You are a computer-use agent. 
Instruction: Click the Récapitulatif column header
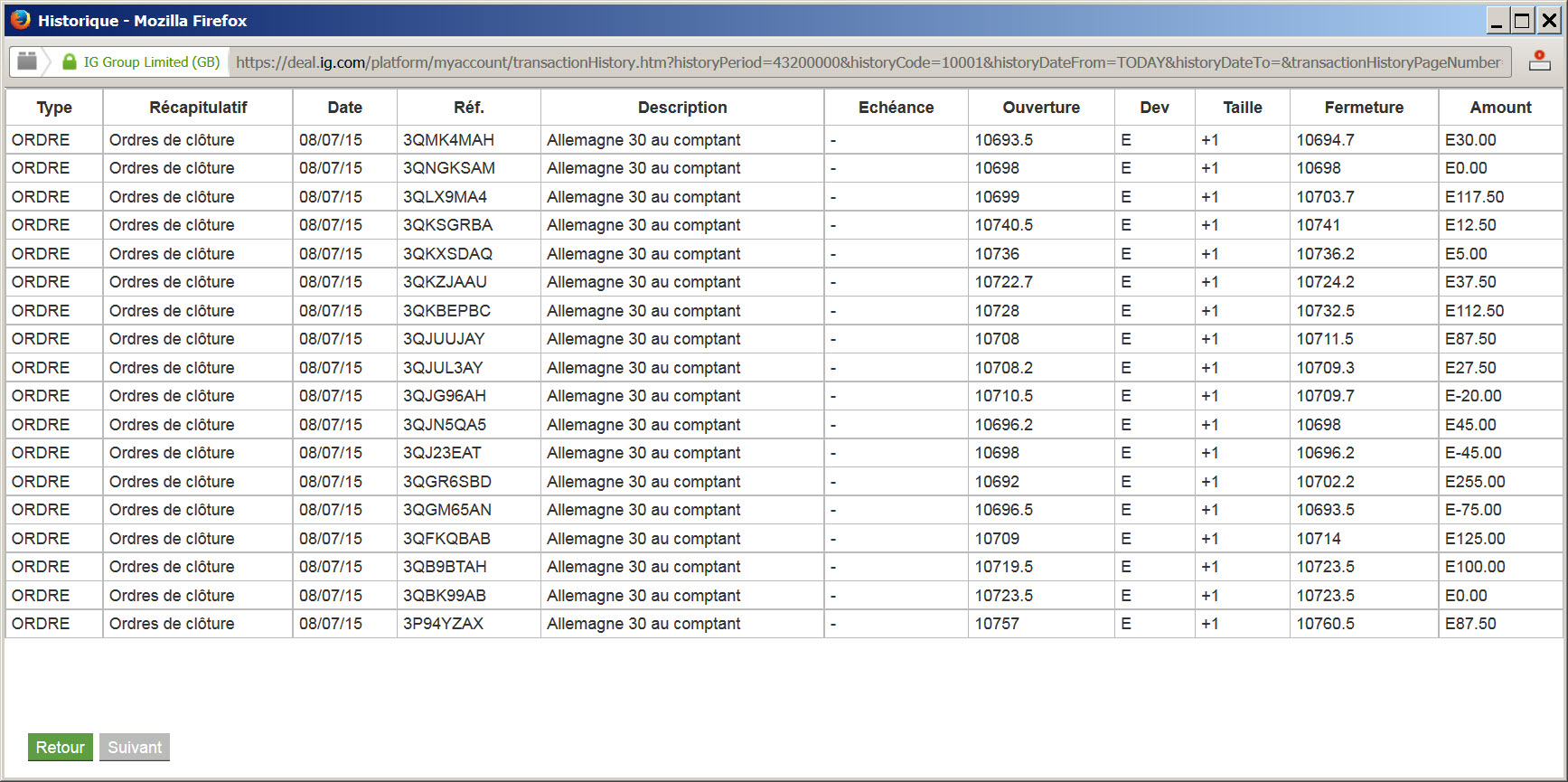pos(198,108)
